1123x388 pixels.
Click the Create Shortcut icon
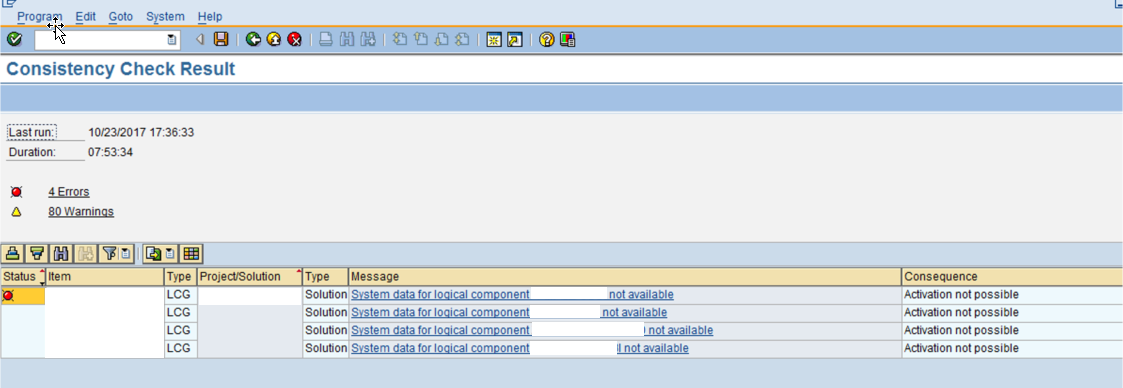[x=515, y=40]
